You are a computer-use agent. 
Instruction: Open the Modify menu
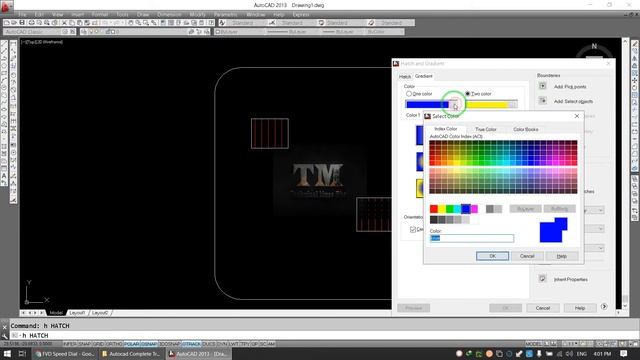(198, 14)
